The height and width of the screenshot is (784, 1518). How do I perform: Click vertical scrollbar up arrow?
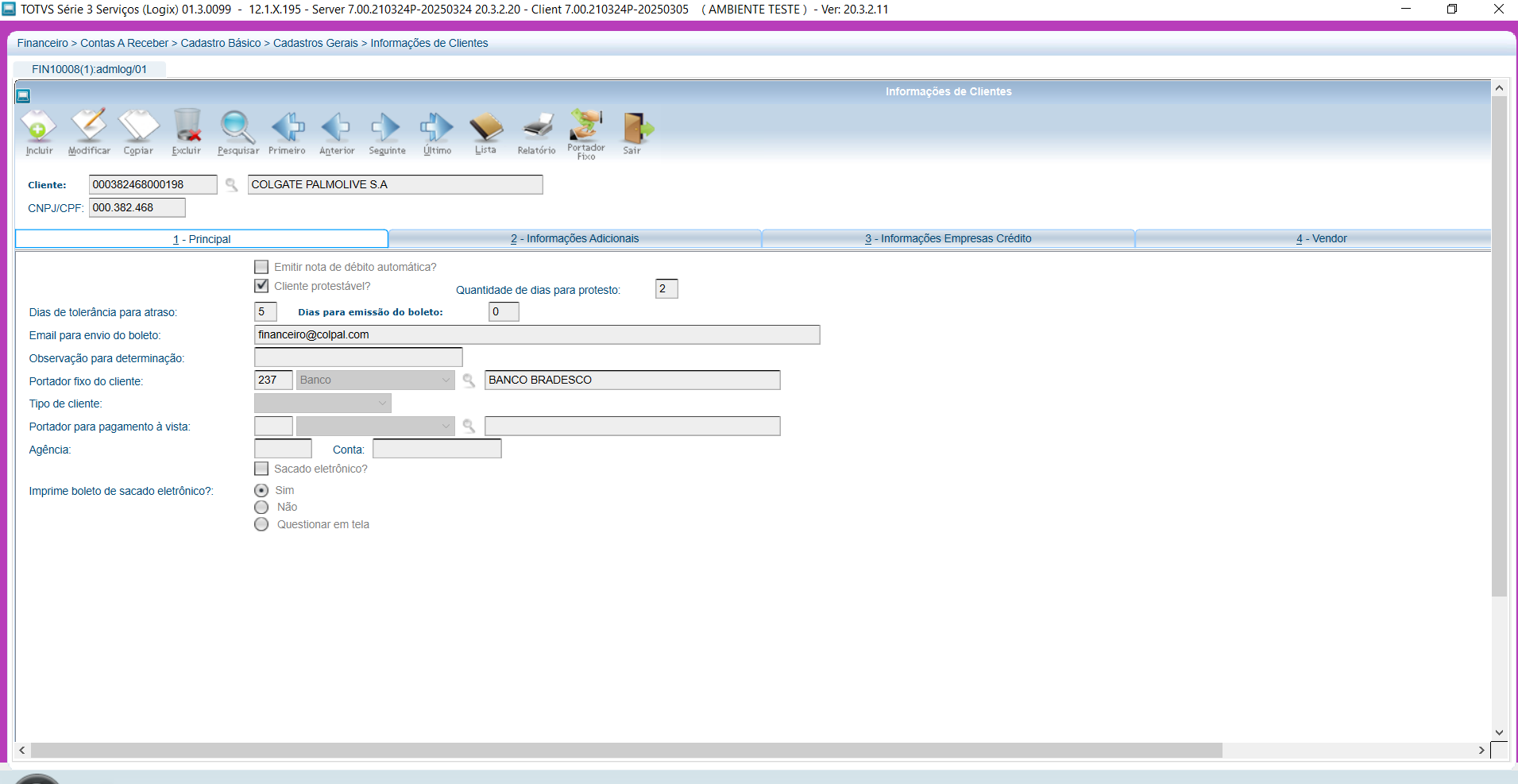pos(1499,88)
